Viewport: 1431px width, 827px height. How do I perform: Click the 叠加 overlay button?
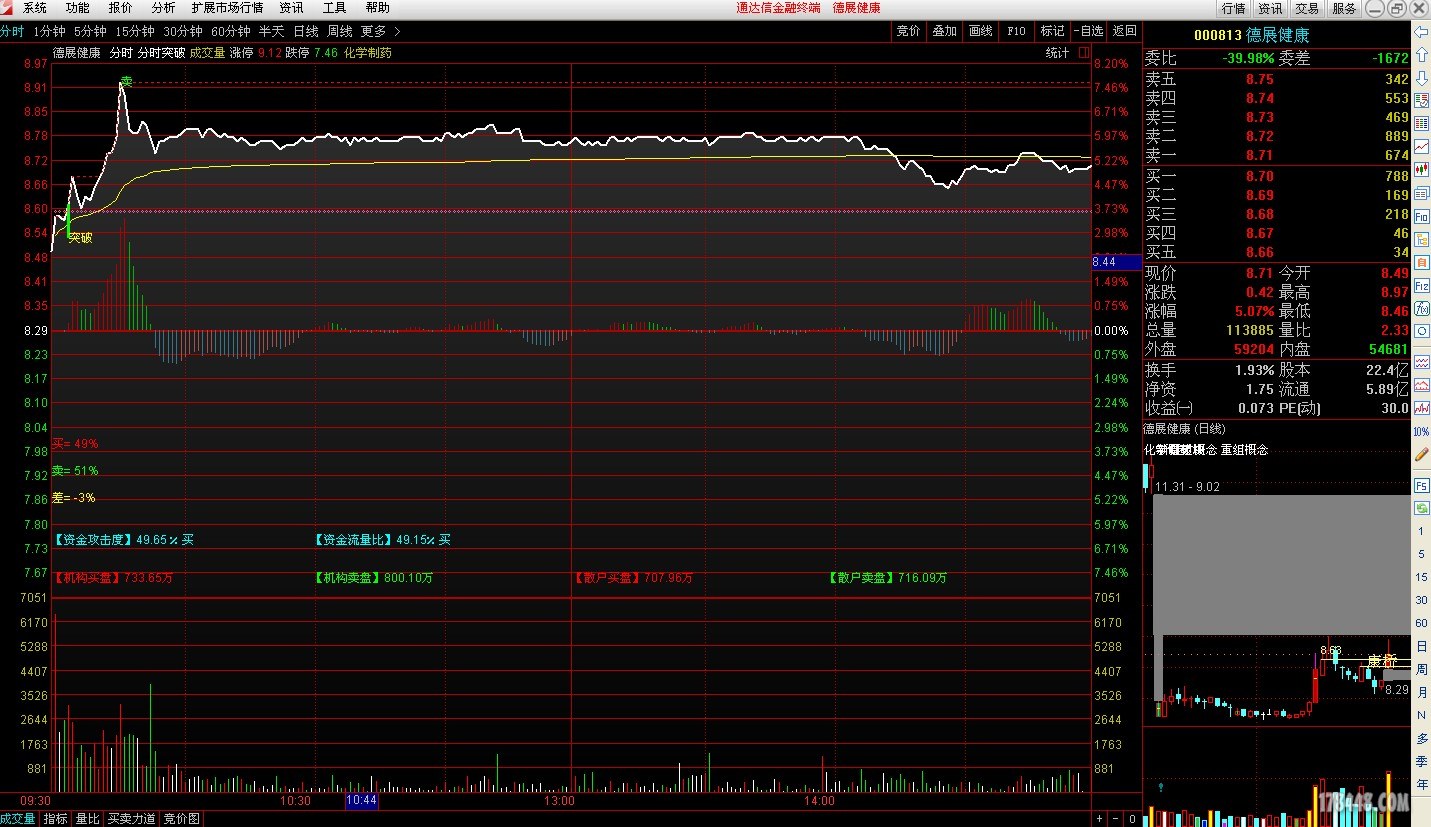coord(945,31)
